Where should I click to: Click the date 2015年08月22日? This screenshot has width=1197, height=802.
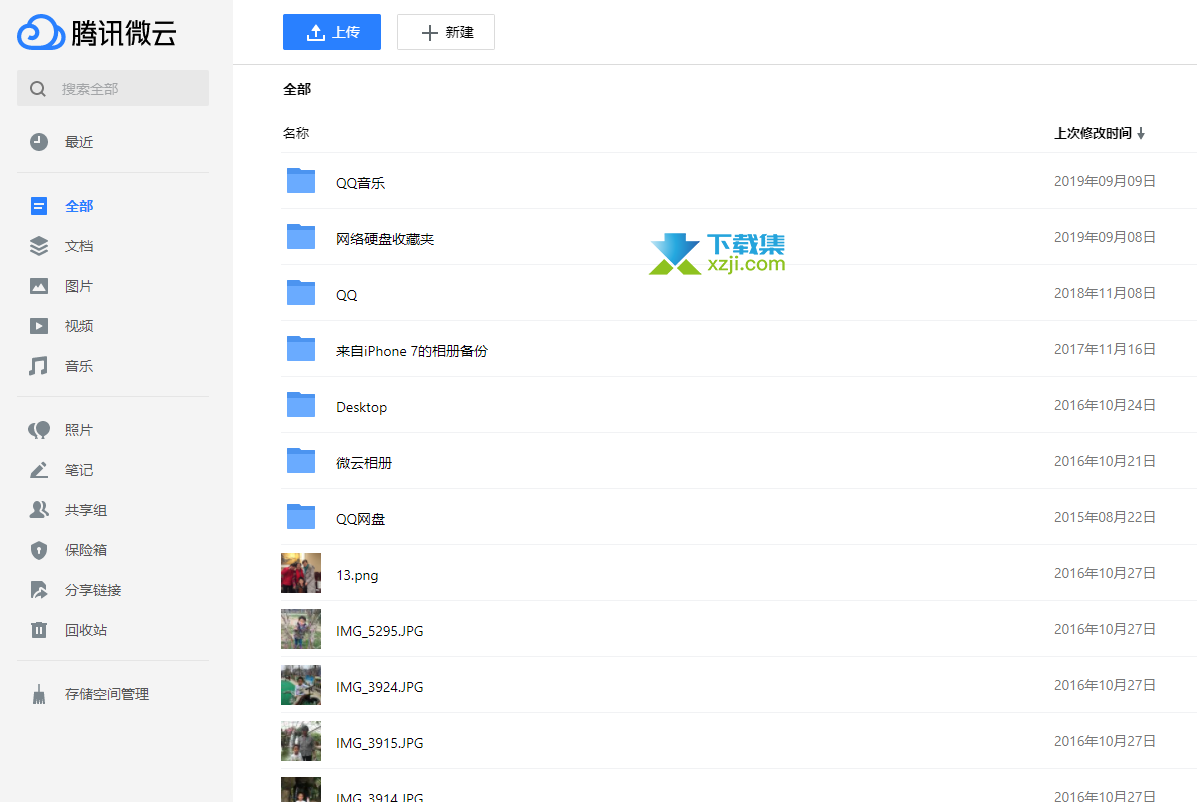(1105, 517)
